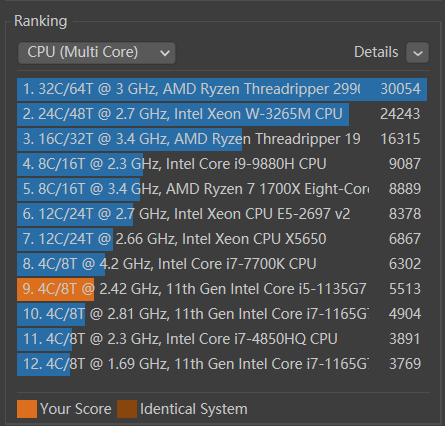Select the AMD Ryzen 7 1700X entry
Screen dimensions: 445x426
pyautogui.click(x=222, y=189)
